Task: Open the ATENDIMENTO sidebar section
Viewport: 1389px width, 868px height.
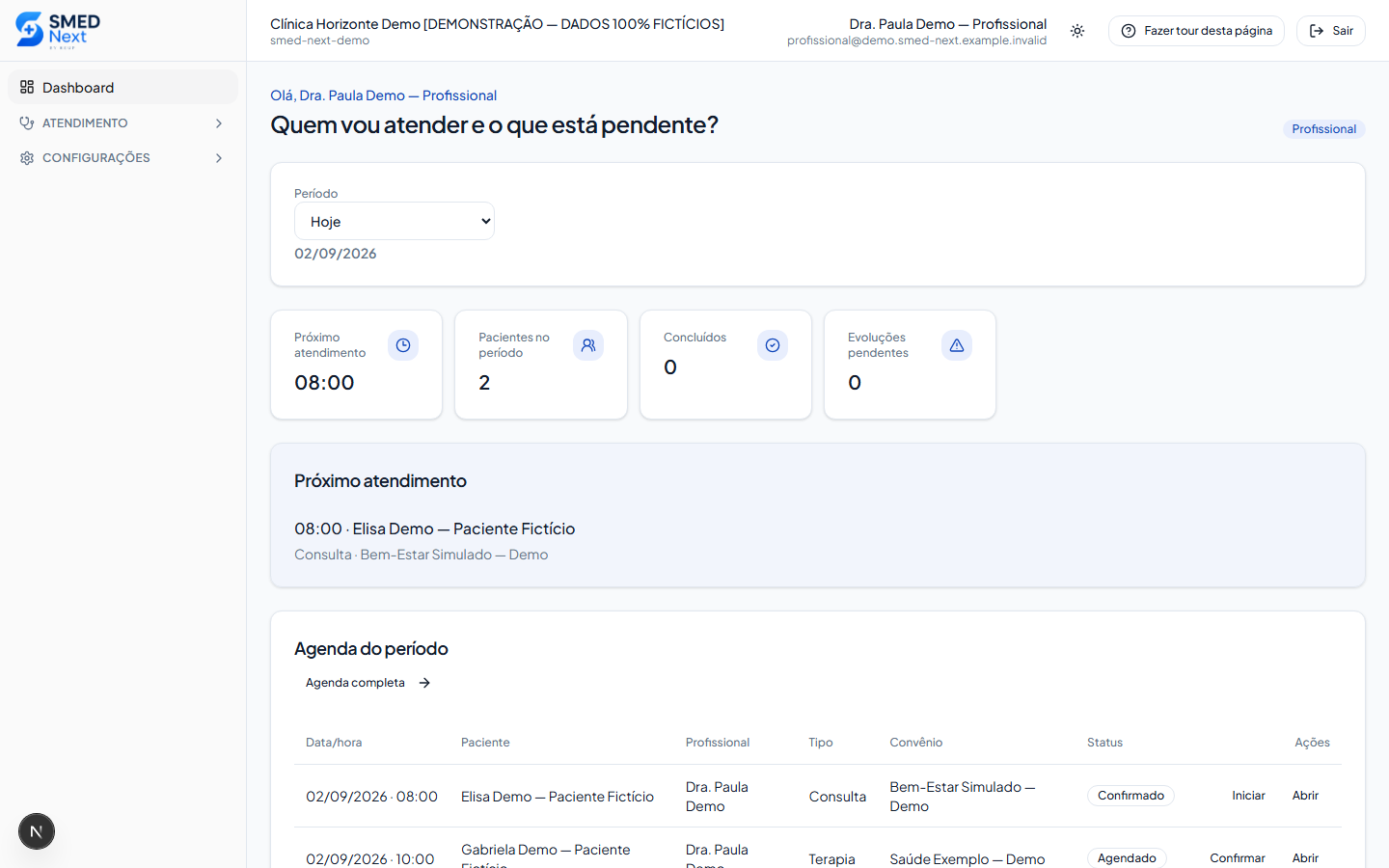Action: coord(123,122)
